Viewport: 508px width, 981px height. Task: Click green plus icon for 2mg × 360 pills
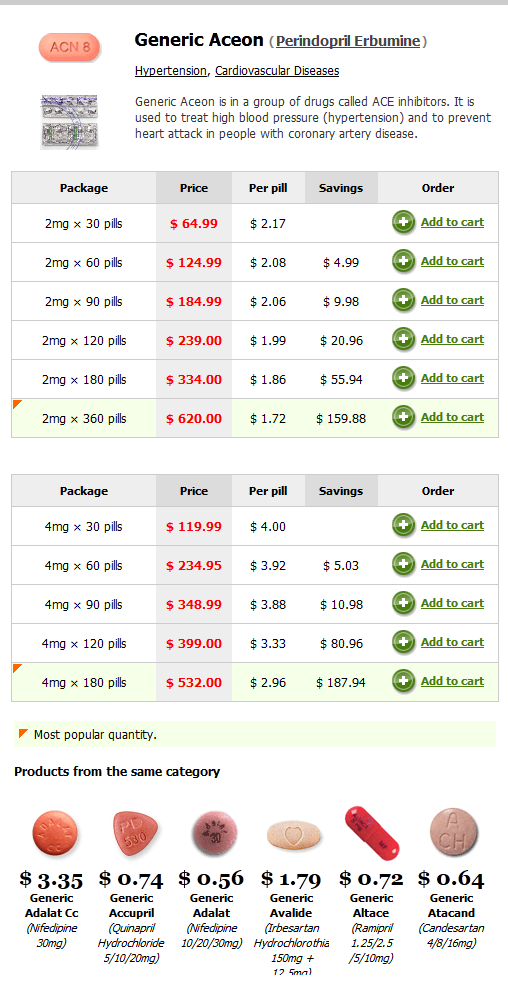coord(404,417)
